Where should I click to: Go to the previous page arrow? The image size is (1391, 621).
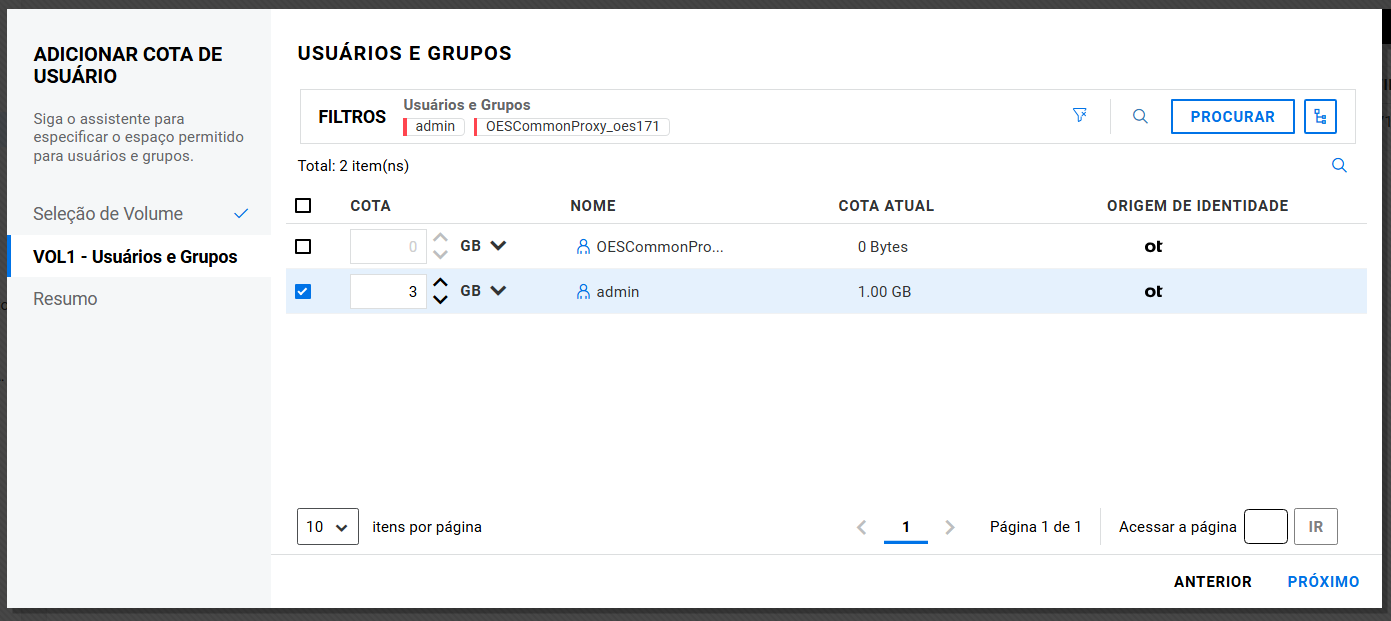click(x=861, y=527)
